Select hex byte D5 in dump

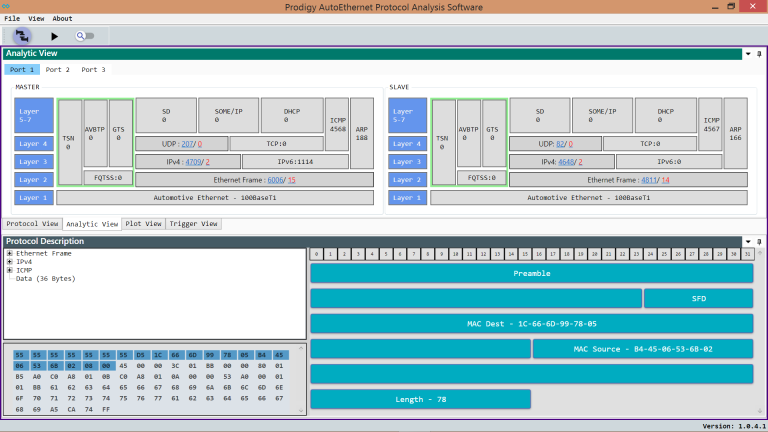[141, 355]
